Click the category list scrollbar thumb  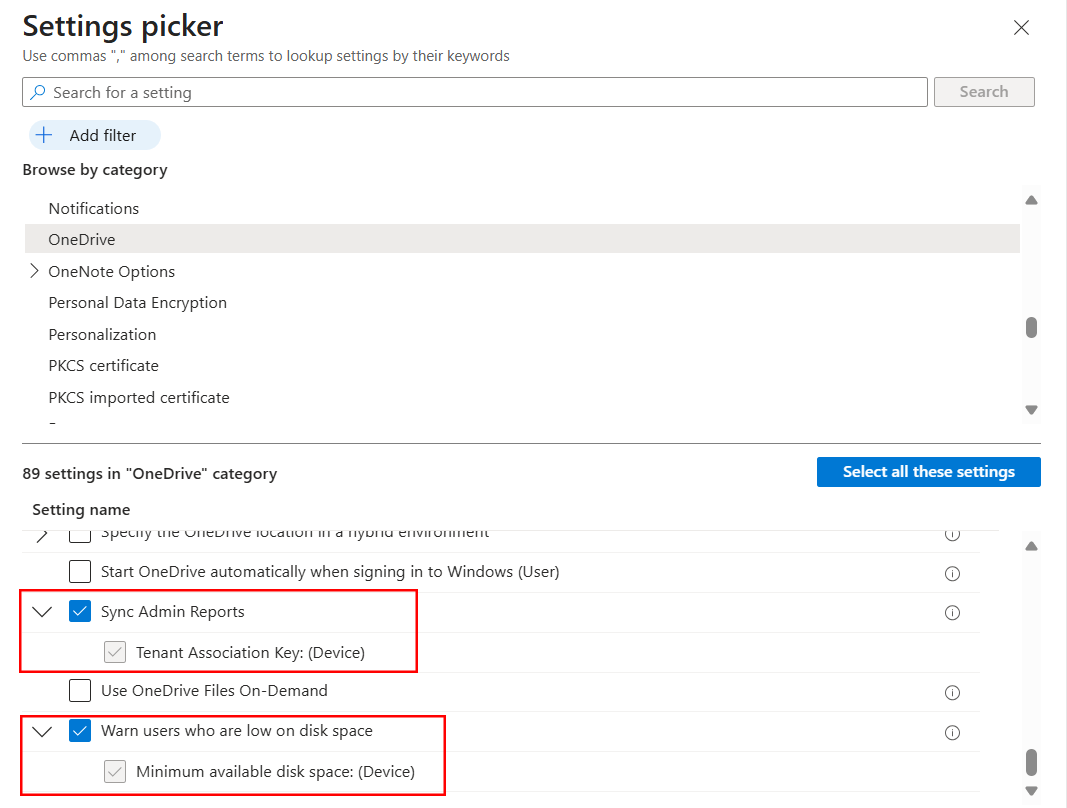pyautogui.click(x=1032, y=327)
